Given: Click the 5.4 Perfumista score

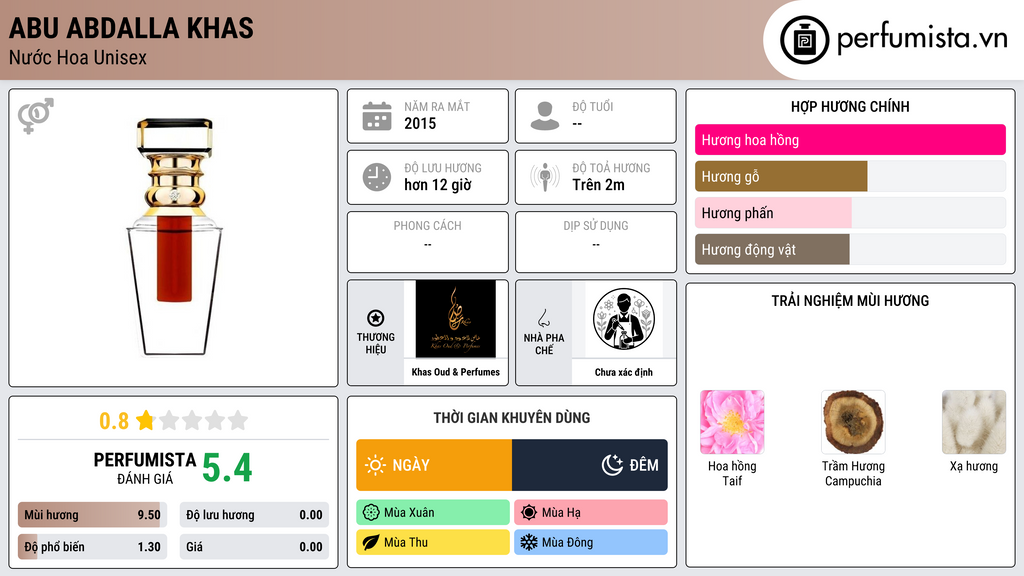Looking at the screenshot, I should click(x=227, y=468).
